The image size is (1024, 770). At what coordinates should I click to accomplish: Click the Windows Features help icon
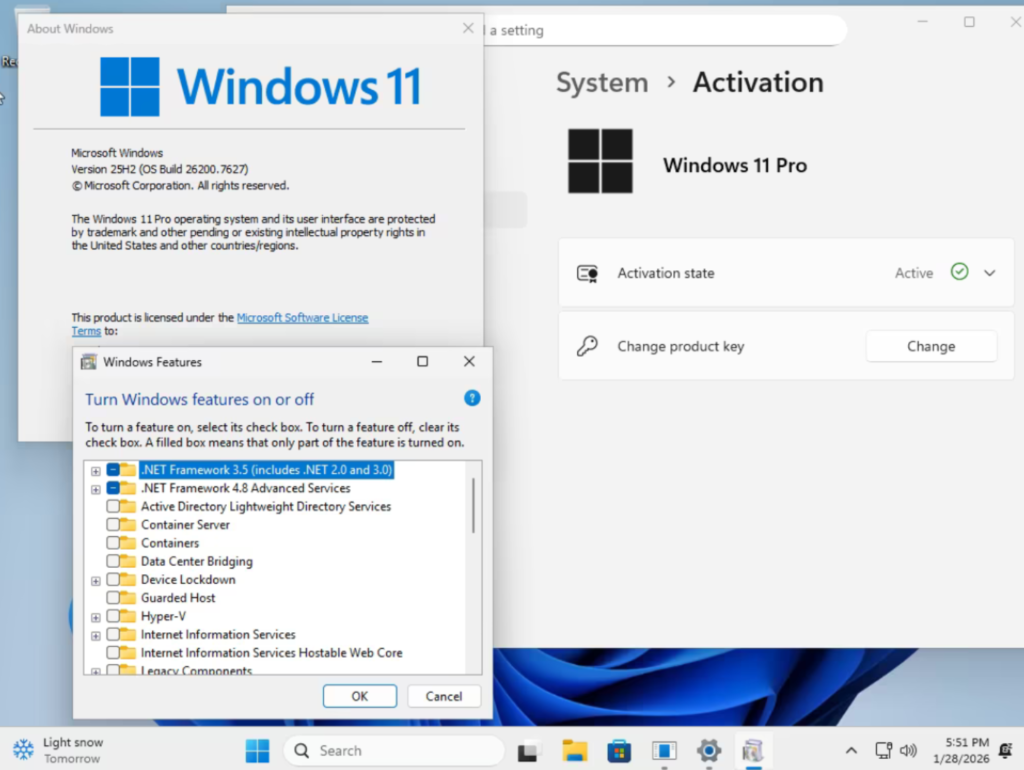(x=472, y=398)
